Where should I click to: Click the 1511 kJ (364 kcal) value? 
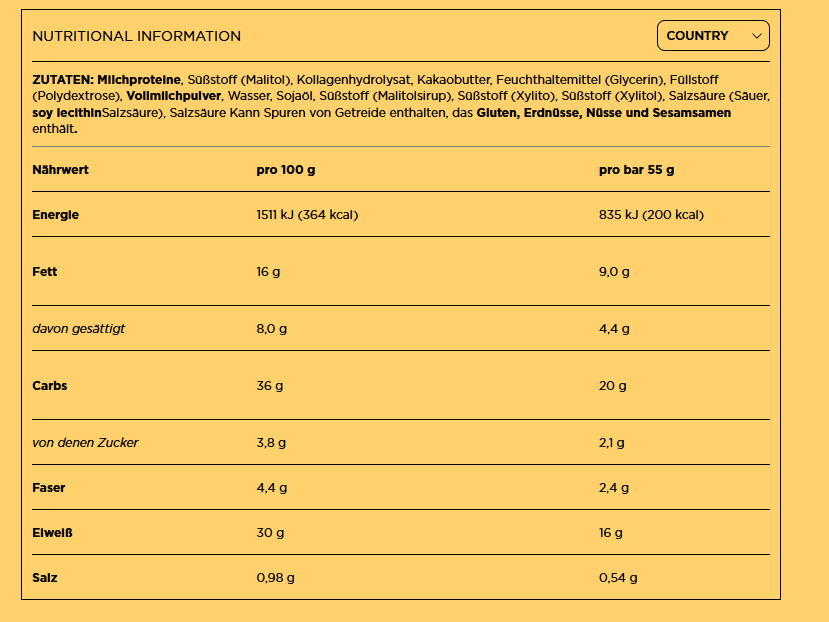307,215
